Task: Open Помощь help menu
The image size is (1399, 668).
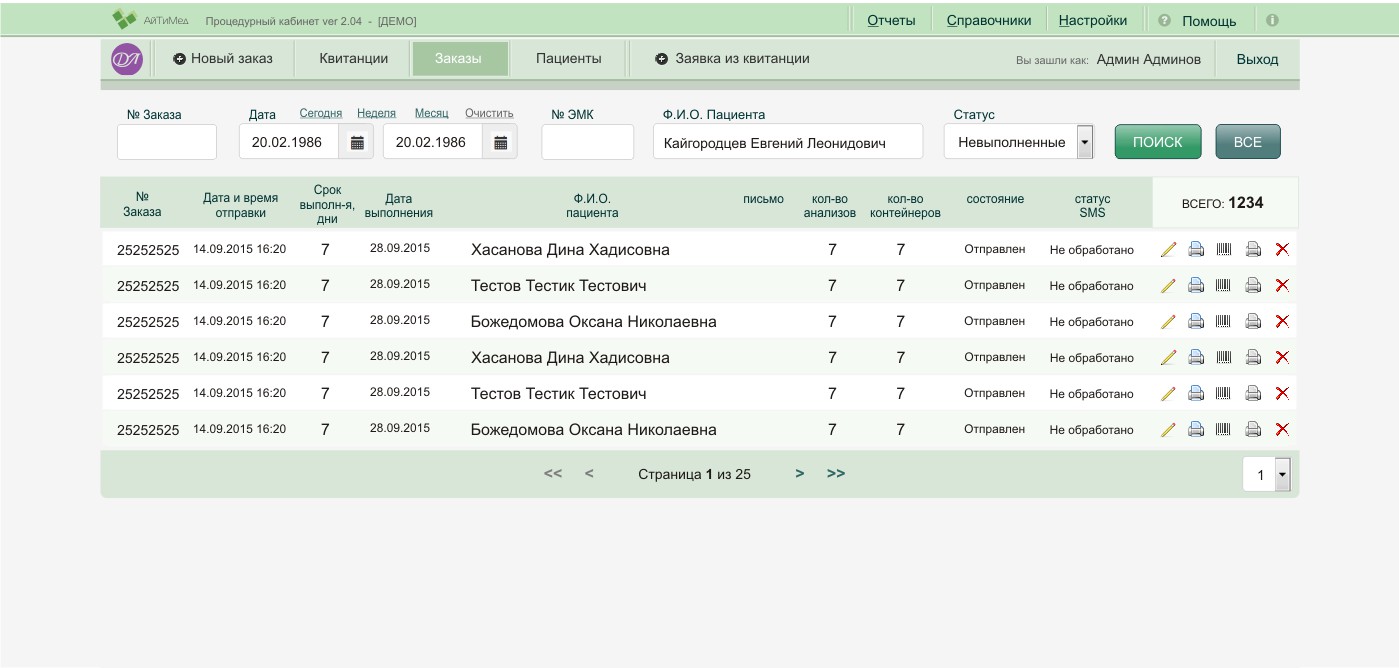Action: pos(1209,21)
